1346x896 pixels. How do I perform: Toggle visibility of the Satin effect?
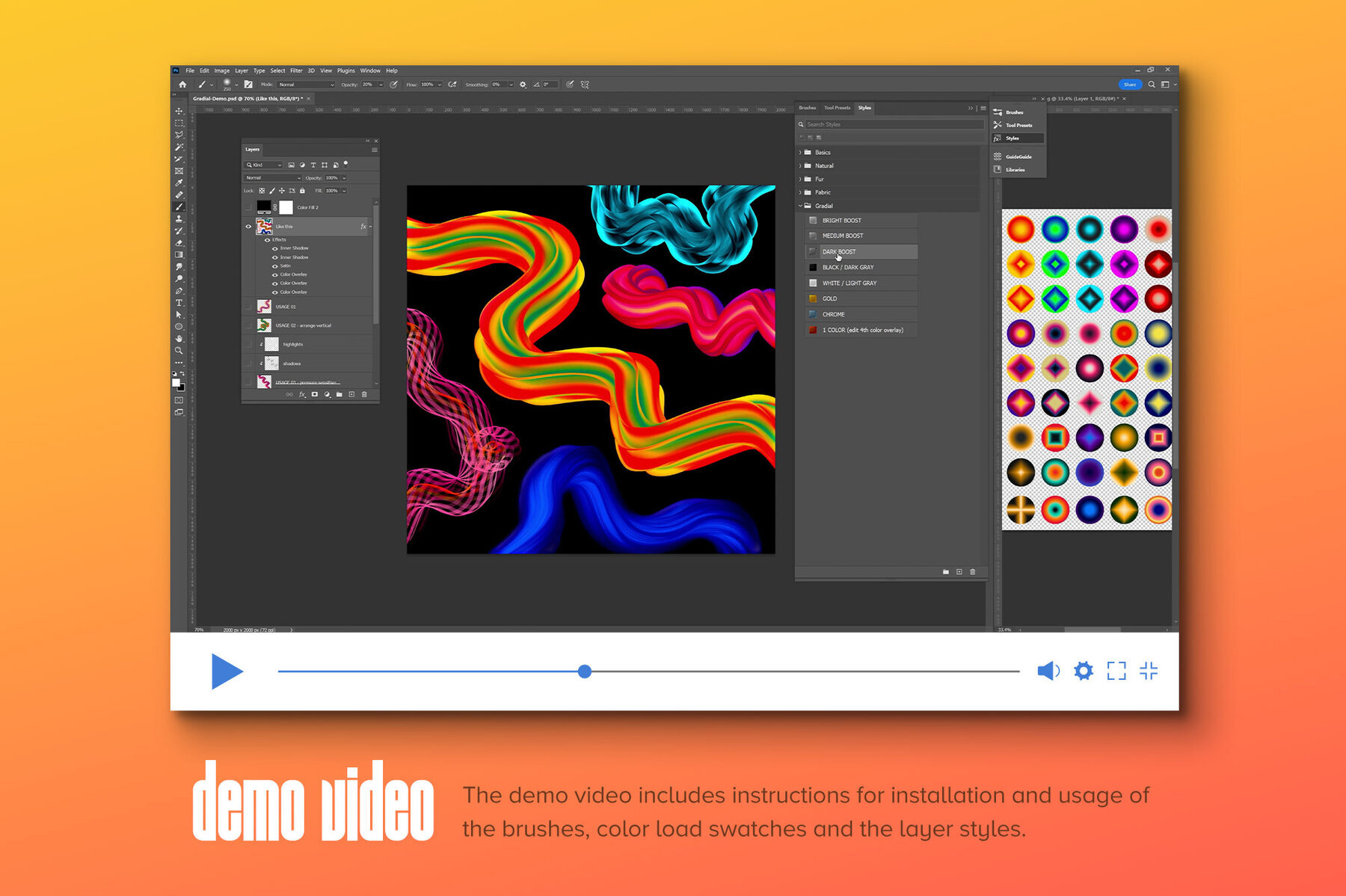point(275,266)
